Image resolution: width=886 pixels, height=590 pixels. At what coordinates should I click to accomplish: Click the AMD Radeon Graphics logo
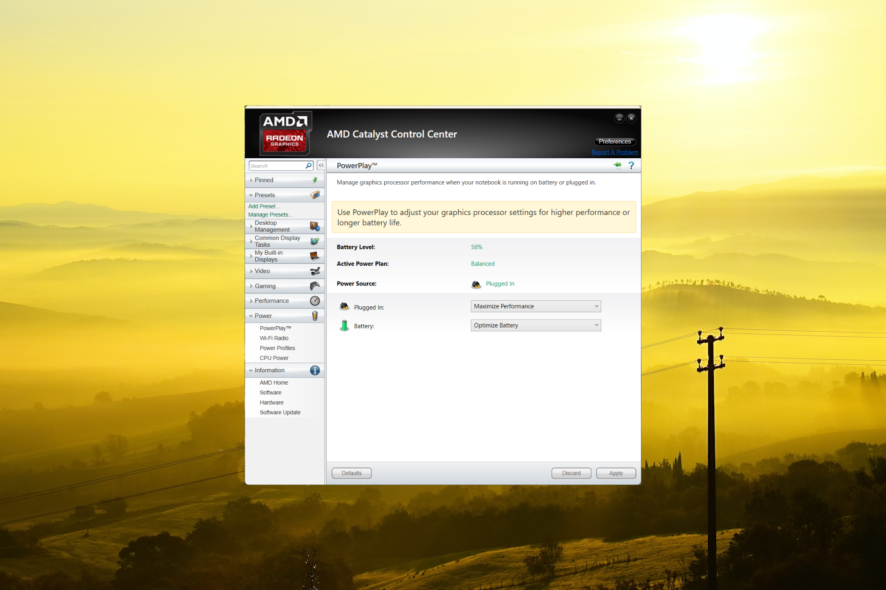(285, 133)
